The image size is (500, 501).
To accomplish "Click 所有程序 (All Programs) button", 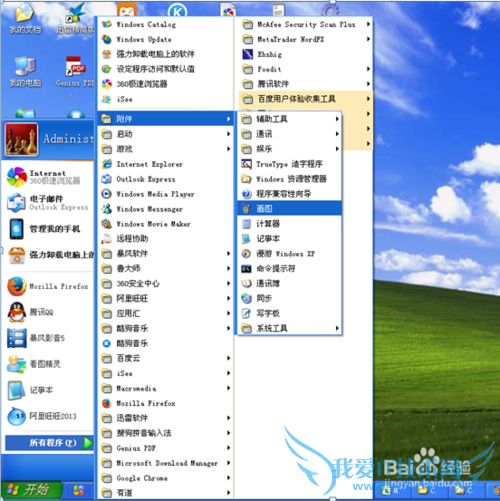I will tap(49, 443).
